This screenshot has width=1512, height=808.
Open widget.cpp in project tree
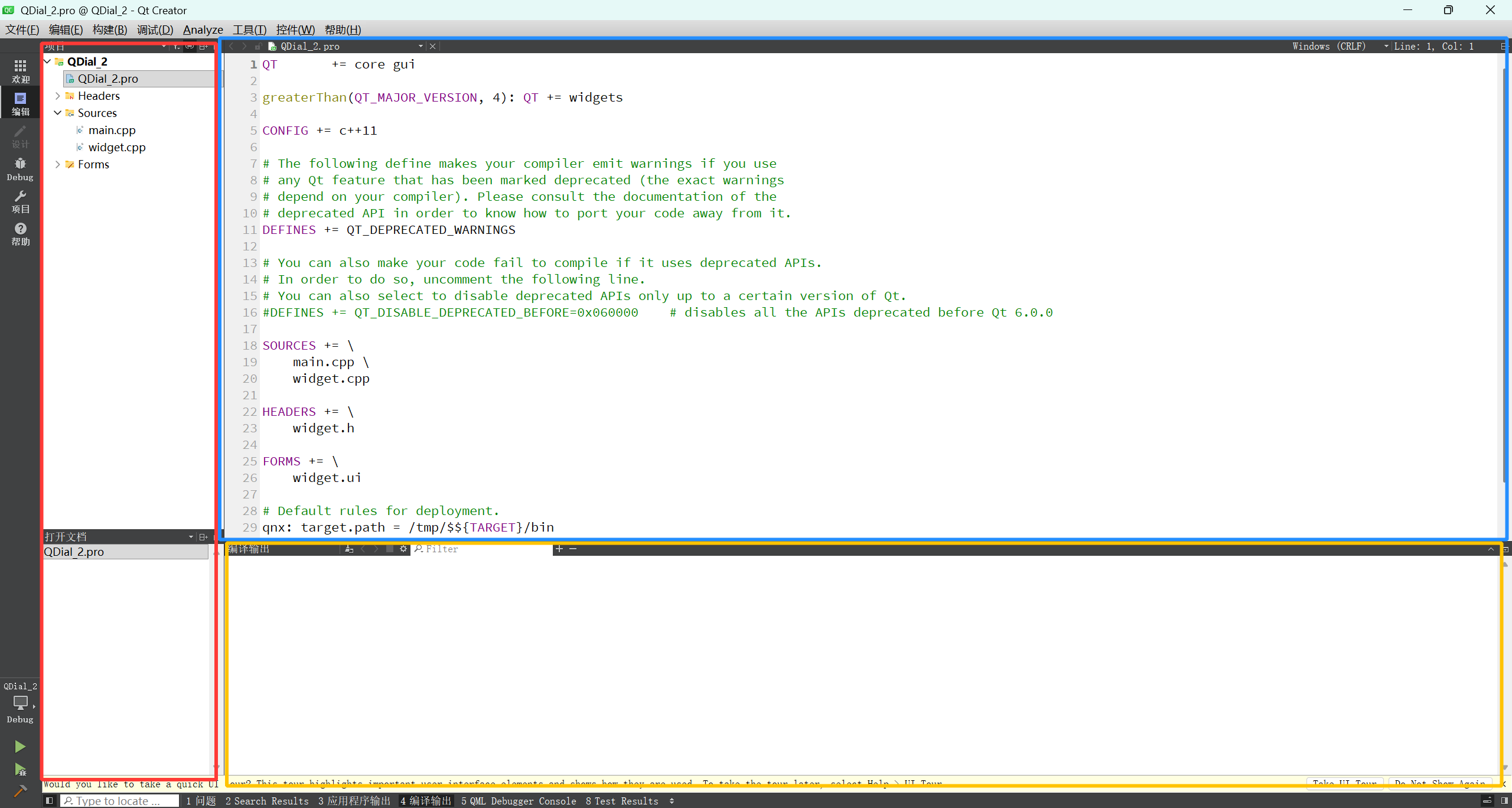116,147
